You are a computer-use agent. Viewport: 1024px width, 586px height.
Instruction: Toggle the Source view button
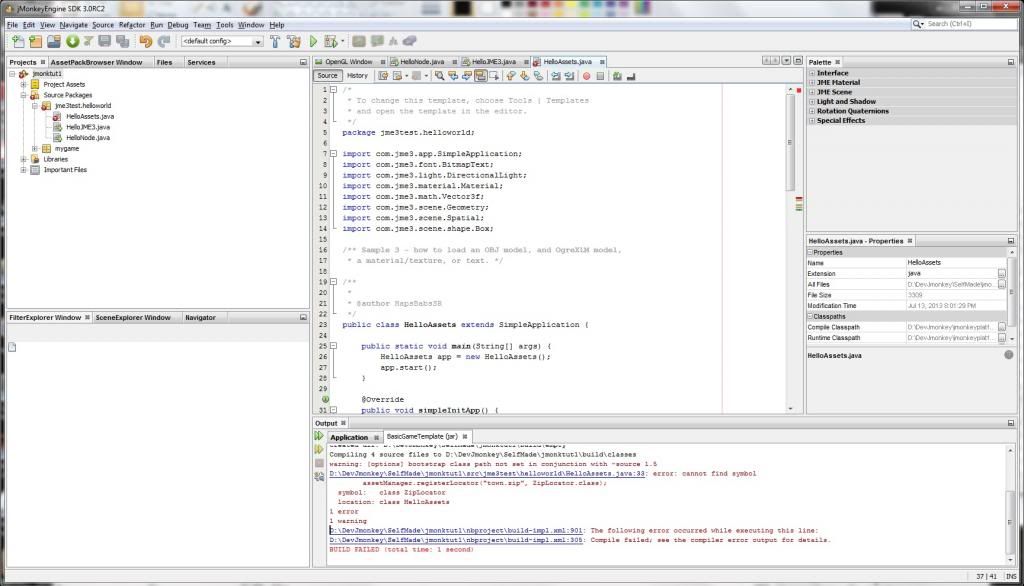point(328,75)
